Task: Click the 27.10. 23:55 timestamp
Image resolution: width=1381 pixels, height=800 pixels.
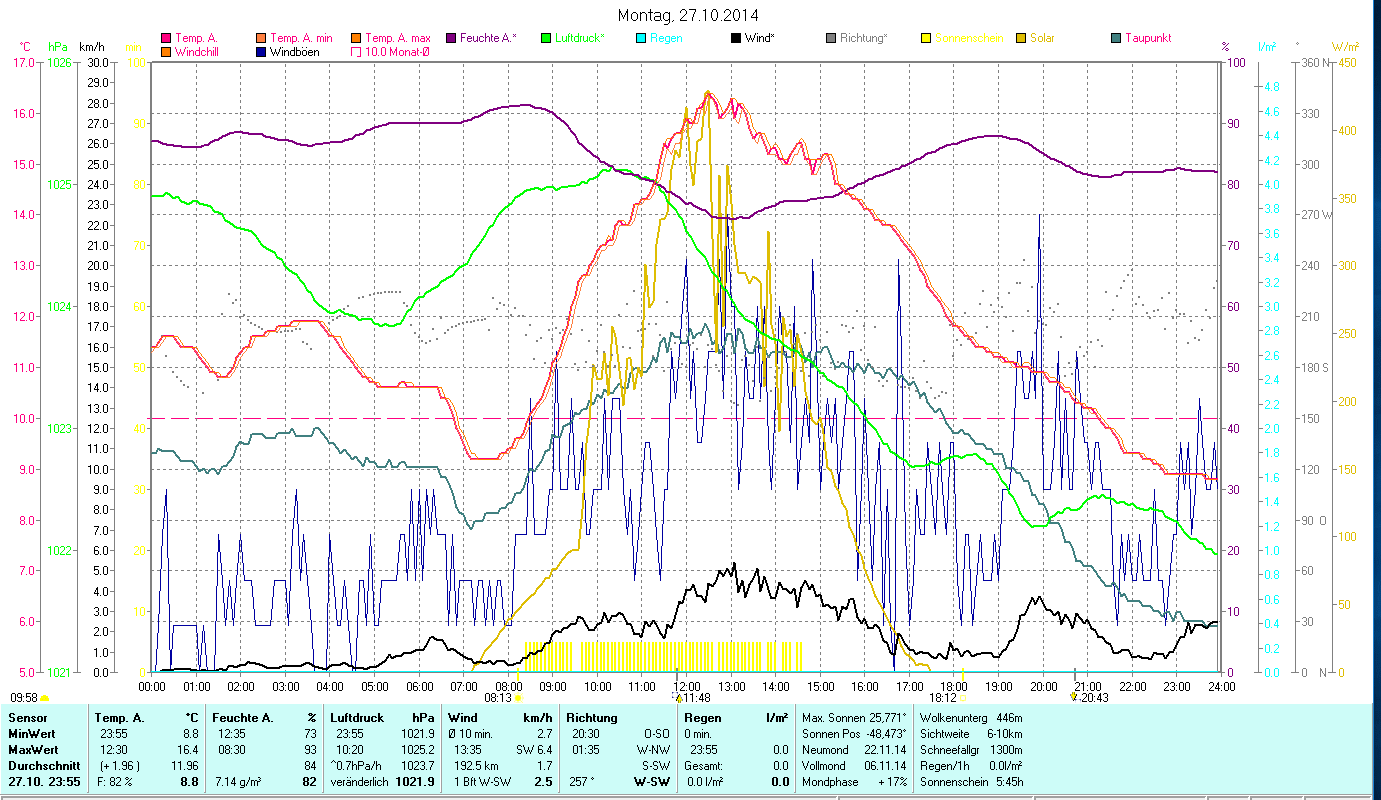Action: [x=46, y=782]
